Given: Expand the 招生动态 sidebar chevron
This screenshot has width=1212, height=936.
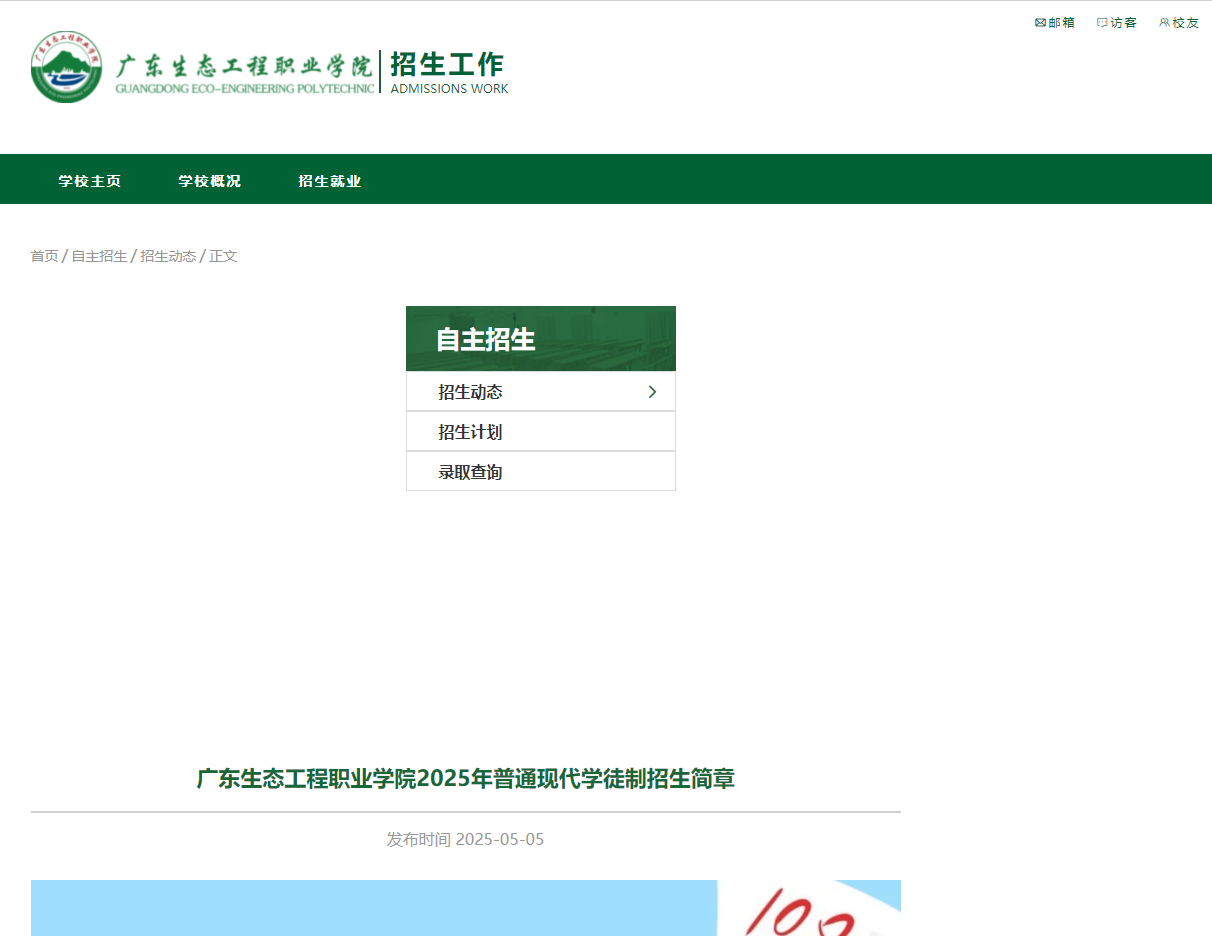Looking at the screenshot, I should click(x=653, y=391).
